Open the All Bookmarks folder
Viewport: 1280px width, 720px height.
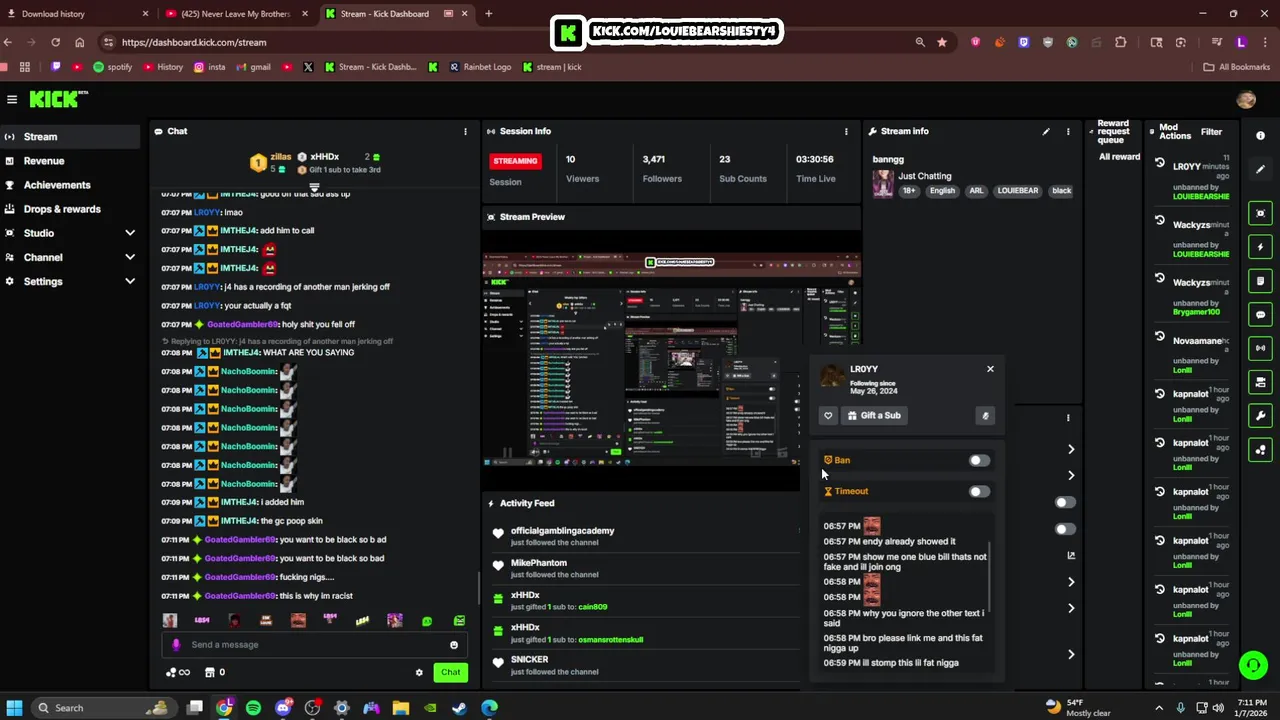pos(1237,67)
